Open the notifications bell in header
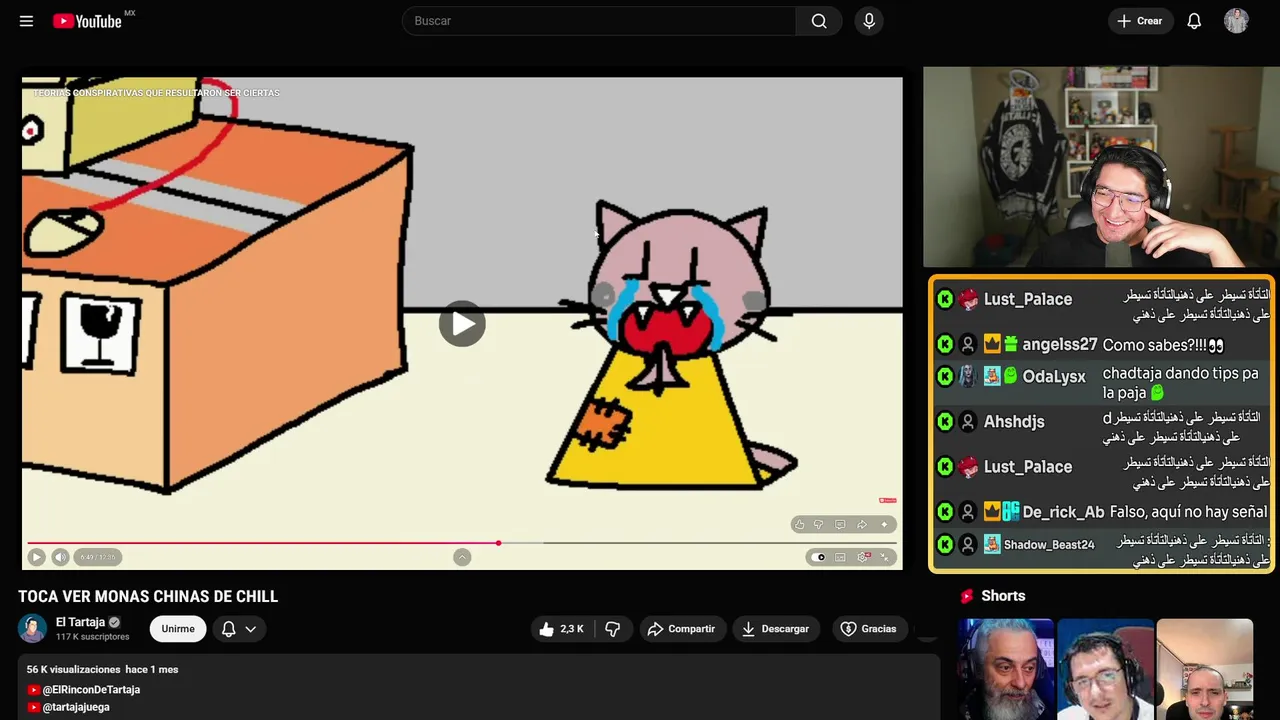The height and width of the screenshot is (720, 1280). coord(1194,21)
